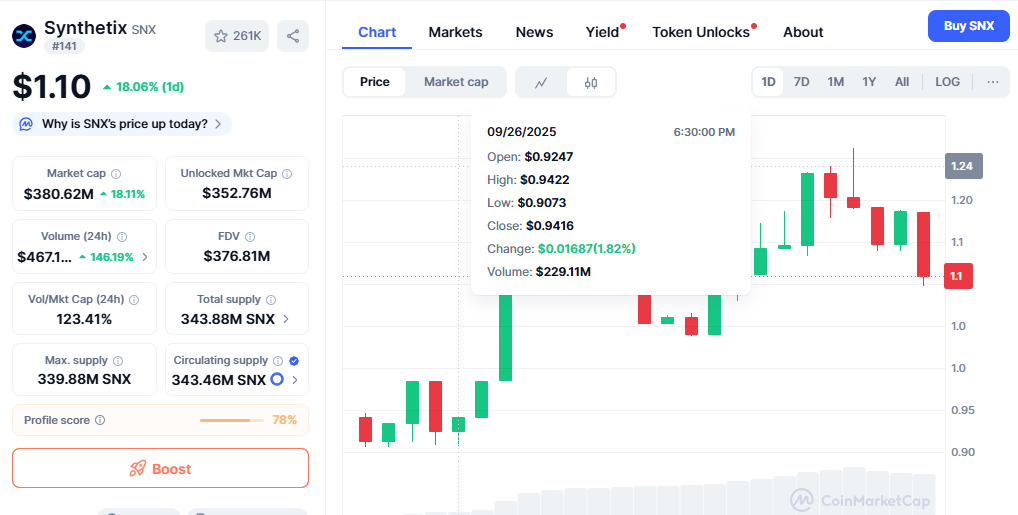Open Why is SNX's price up today
1018x515 pixels.
tap(122, 124)
